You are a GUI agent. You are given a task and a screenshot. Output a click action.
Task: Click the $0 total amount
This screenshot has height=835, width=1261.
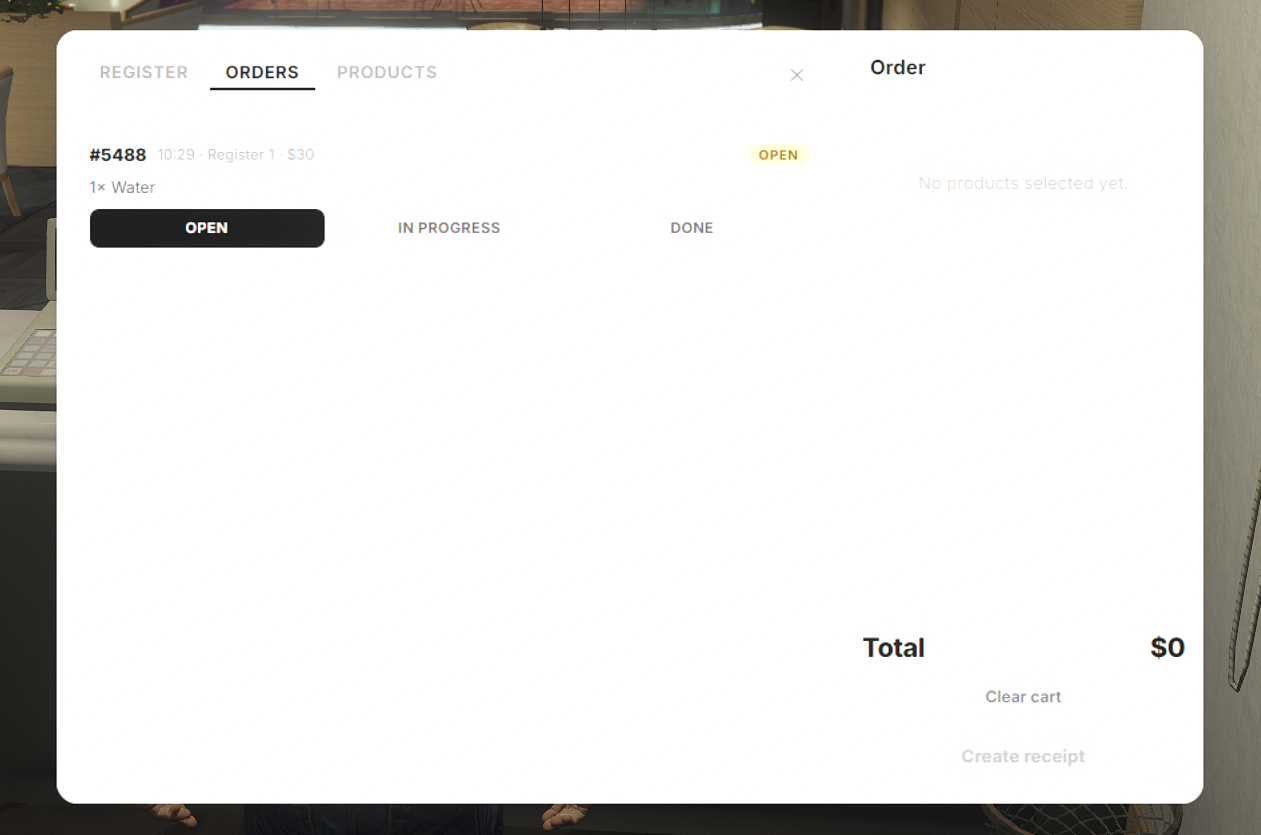point(1167,648)
